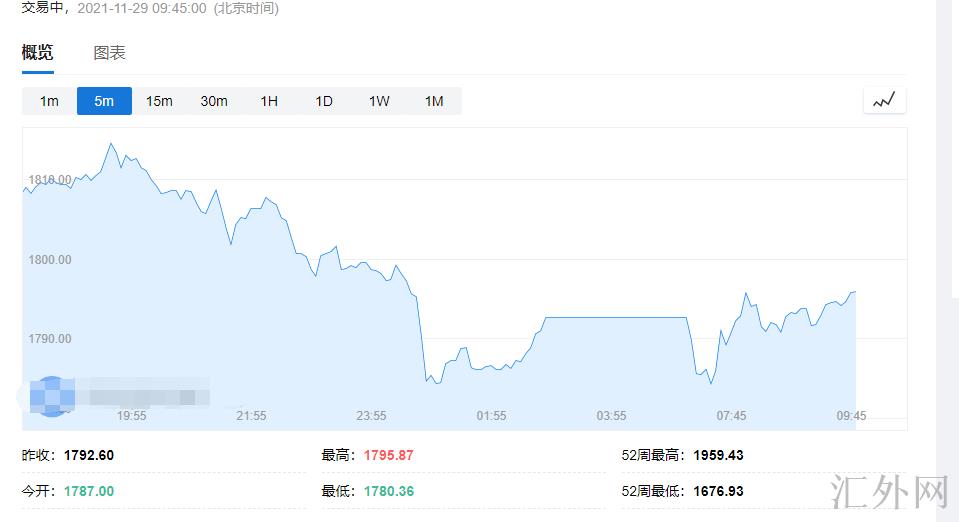The height and width of the screenshot is (522, 959).
Task: Pick the 1D timeframe
Action: tap(324, 101)
